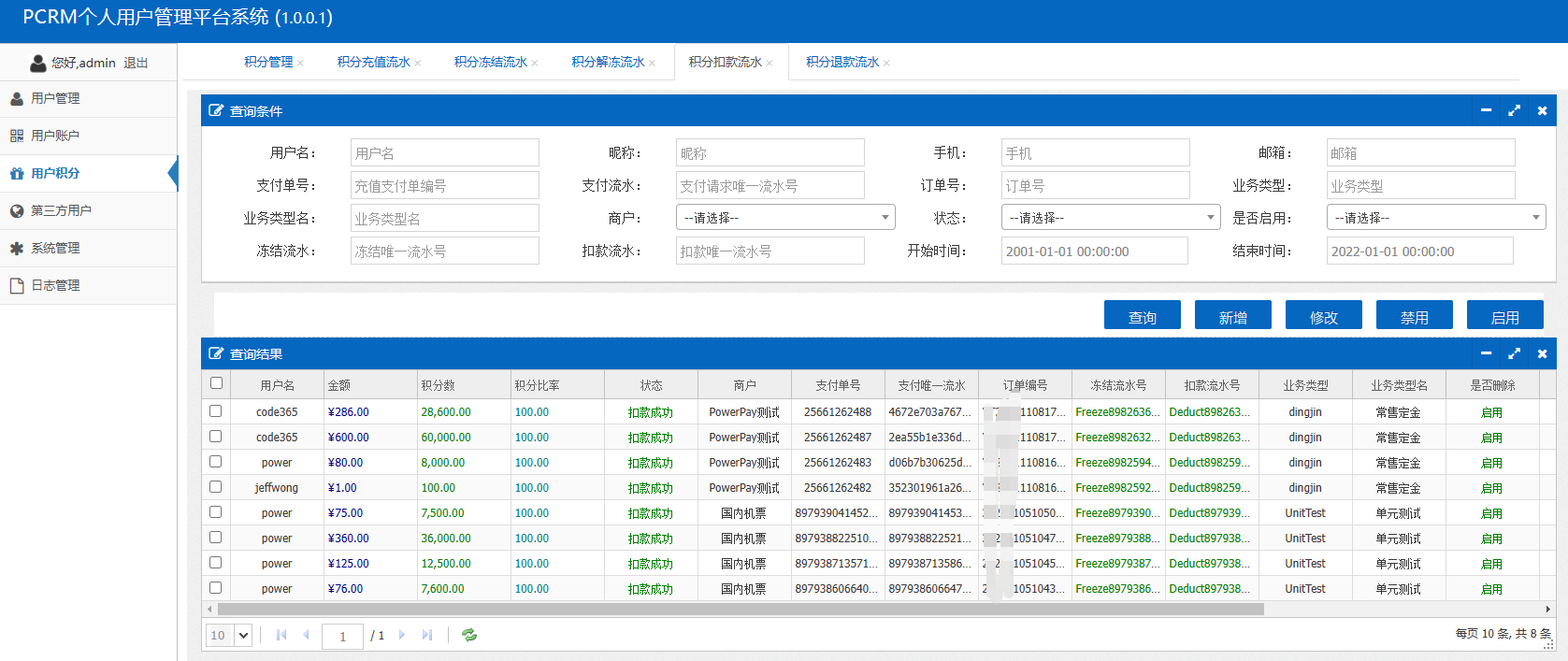The height and width of the screenshot is (661, 1568).
Task: Open the 积分退款流水 tab
Action: [x=842, y=62]
